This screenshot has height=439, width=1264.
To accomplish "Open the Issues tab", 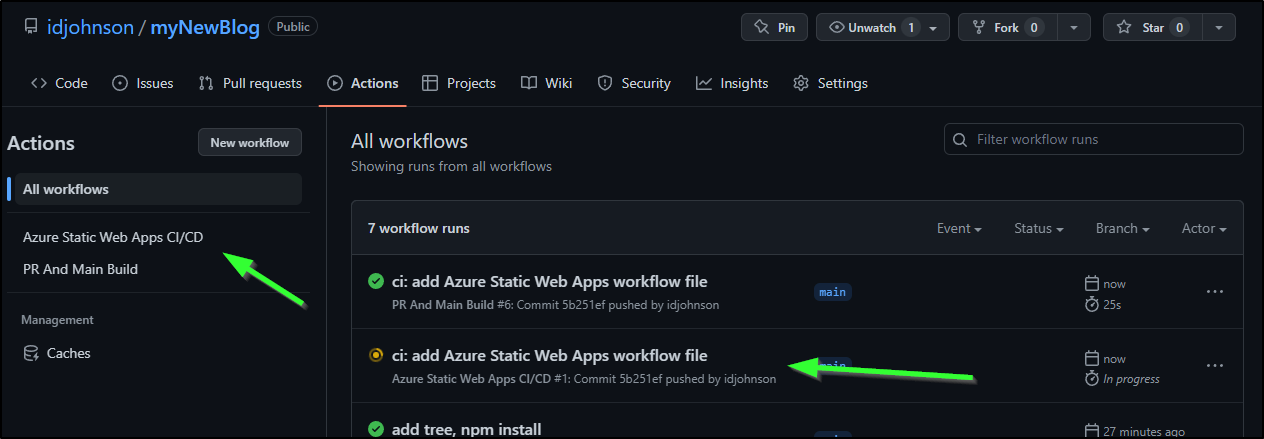I will coord(142,83).
